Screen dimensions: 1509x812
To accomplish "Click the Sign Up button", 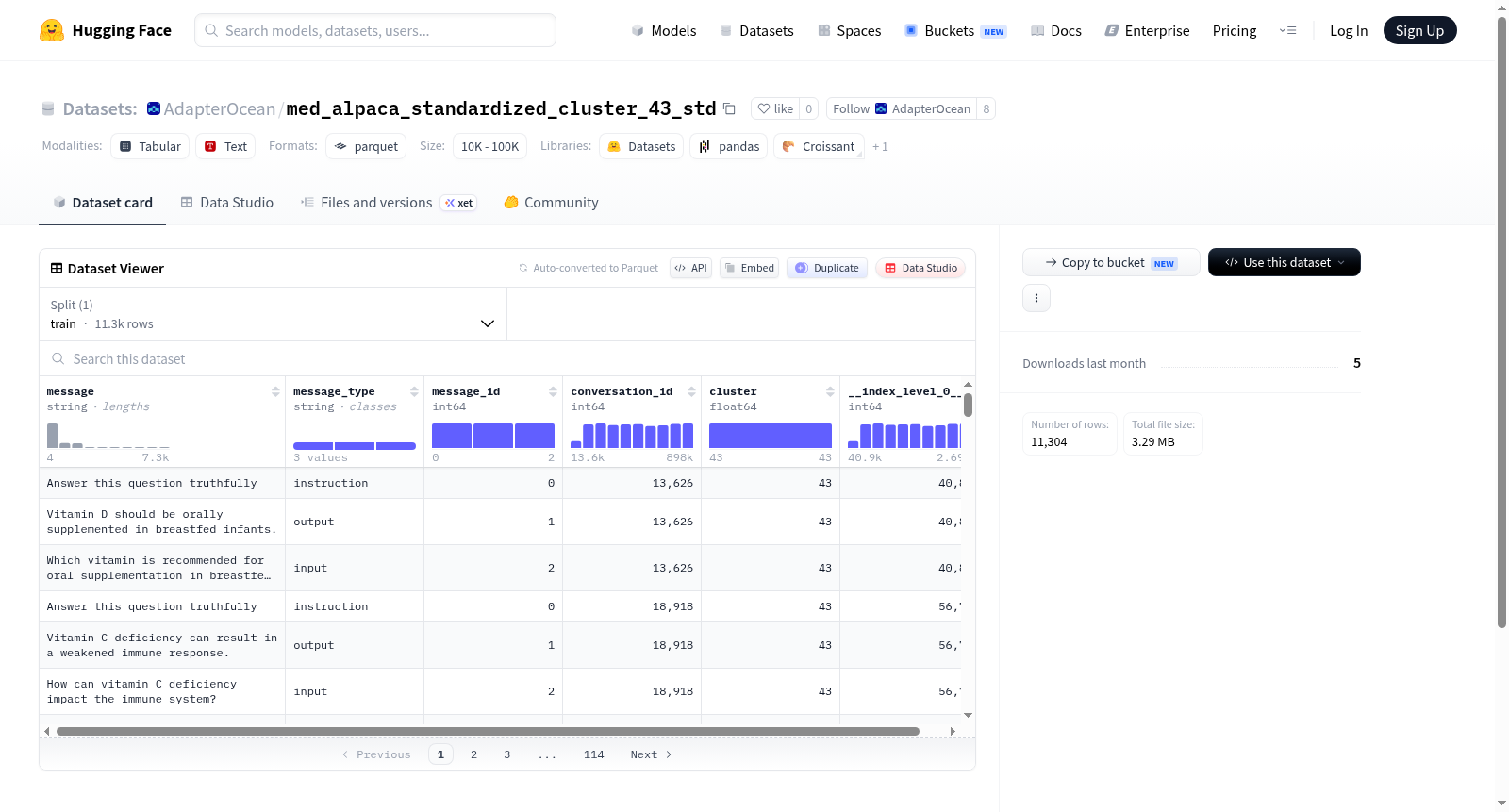I will tap(1419, 30).
